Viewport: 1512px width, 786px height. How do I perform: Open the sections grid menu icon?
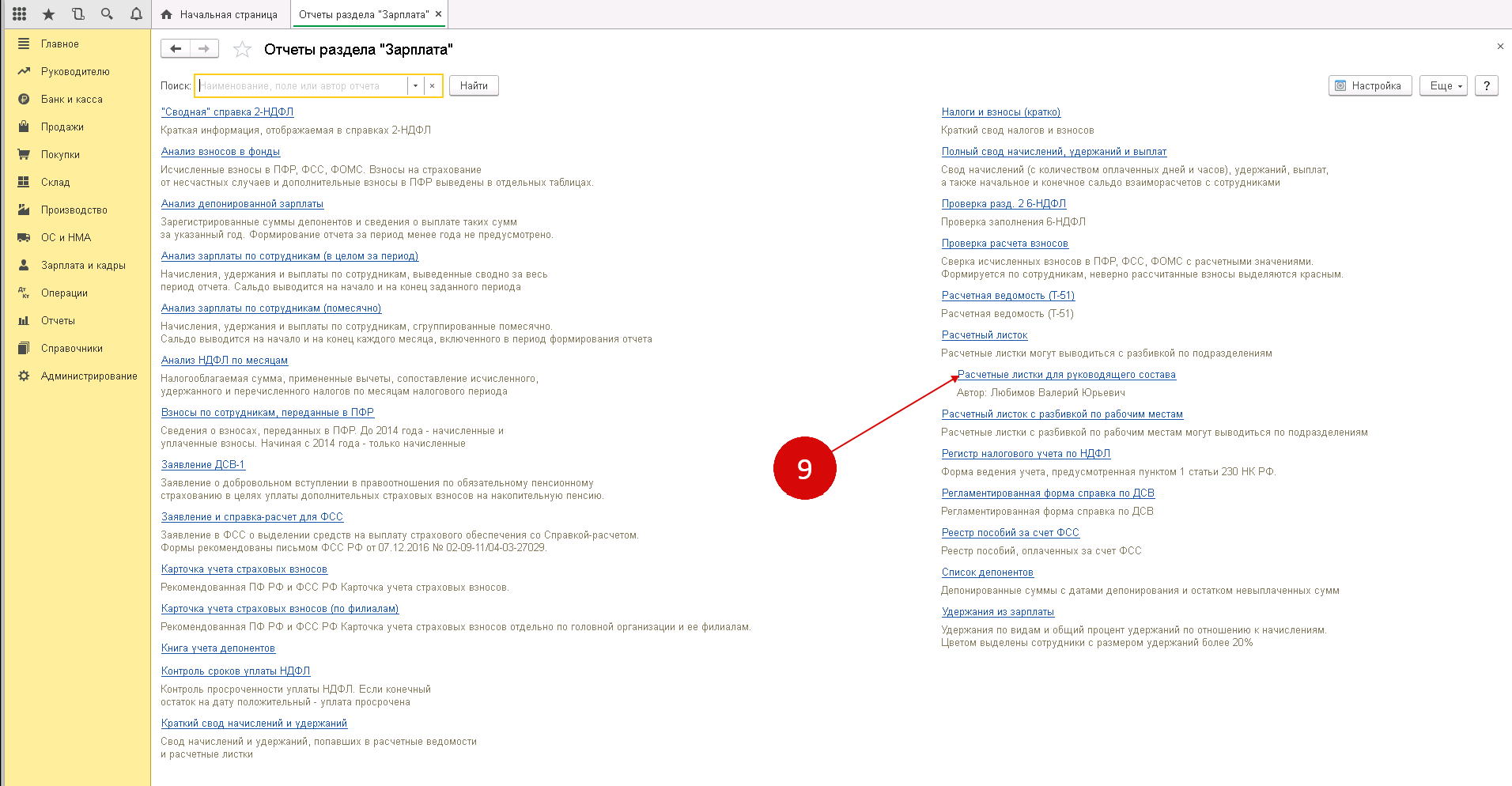click(19, 14)
